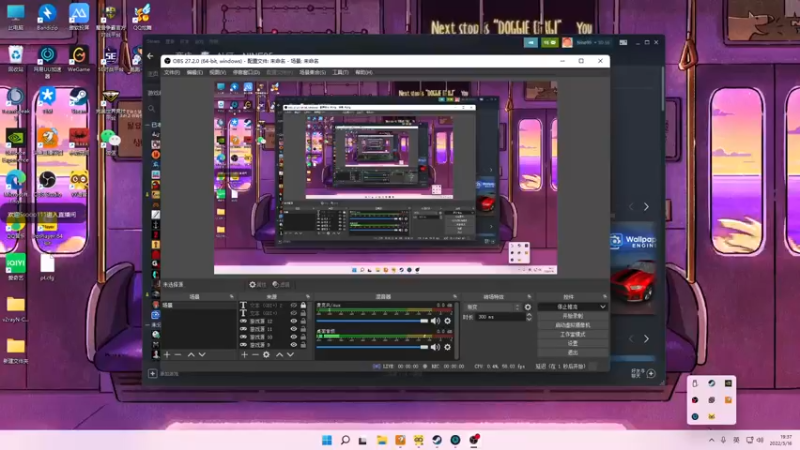The image size is (800, 450).
Task: Click Exit button in controls
Action: [x=572, y=353]
